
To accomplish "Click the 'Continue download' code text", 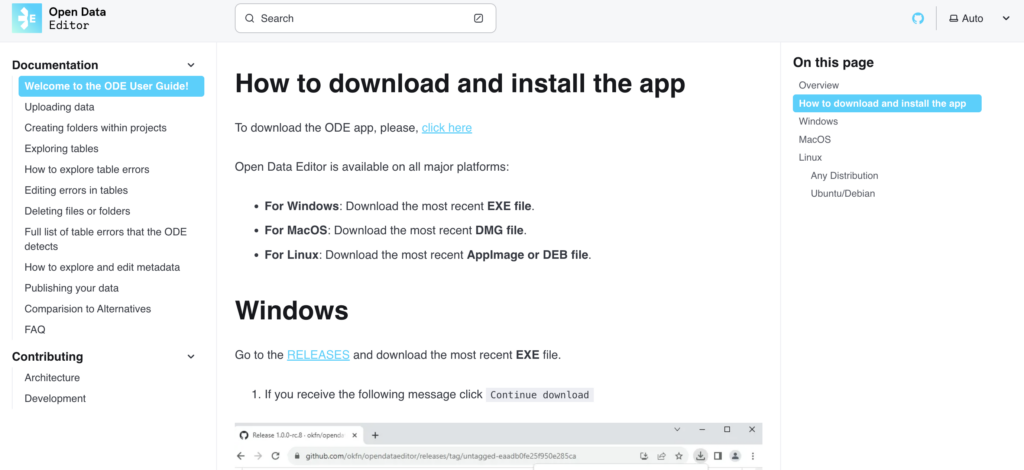I will (539, 395).
